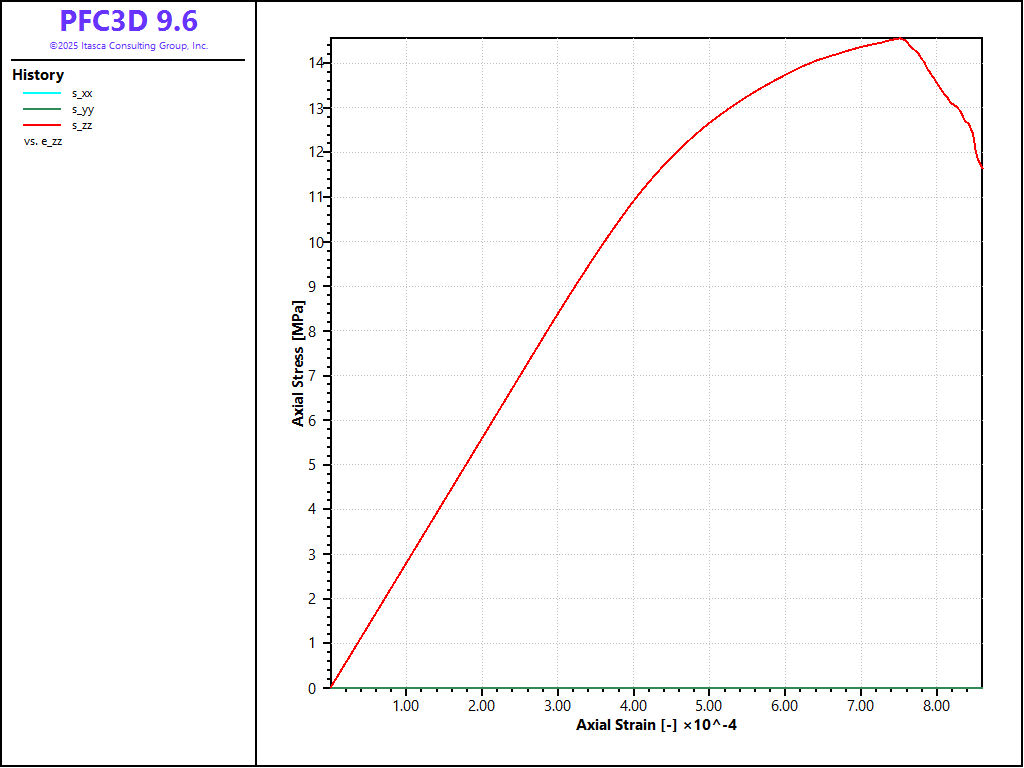Click the 1.00 tick label on strain axis
The image size is (1024, 768).
coord(405,705)
